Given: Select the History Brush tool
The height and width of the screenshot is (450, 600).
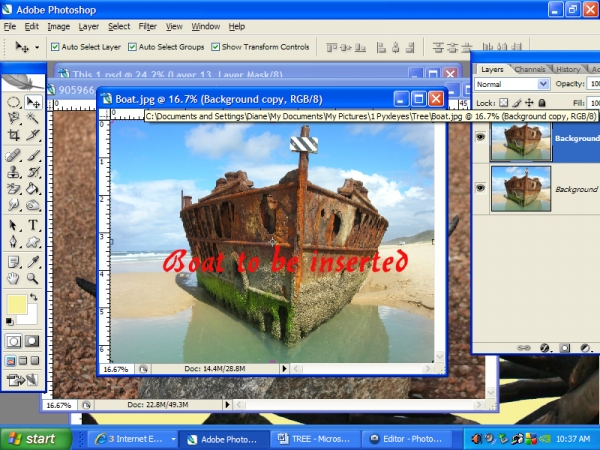Looking at the screenshot, I should pos(33,172).
